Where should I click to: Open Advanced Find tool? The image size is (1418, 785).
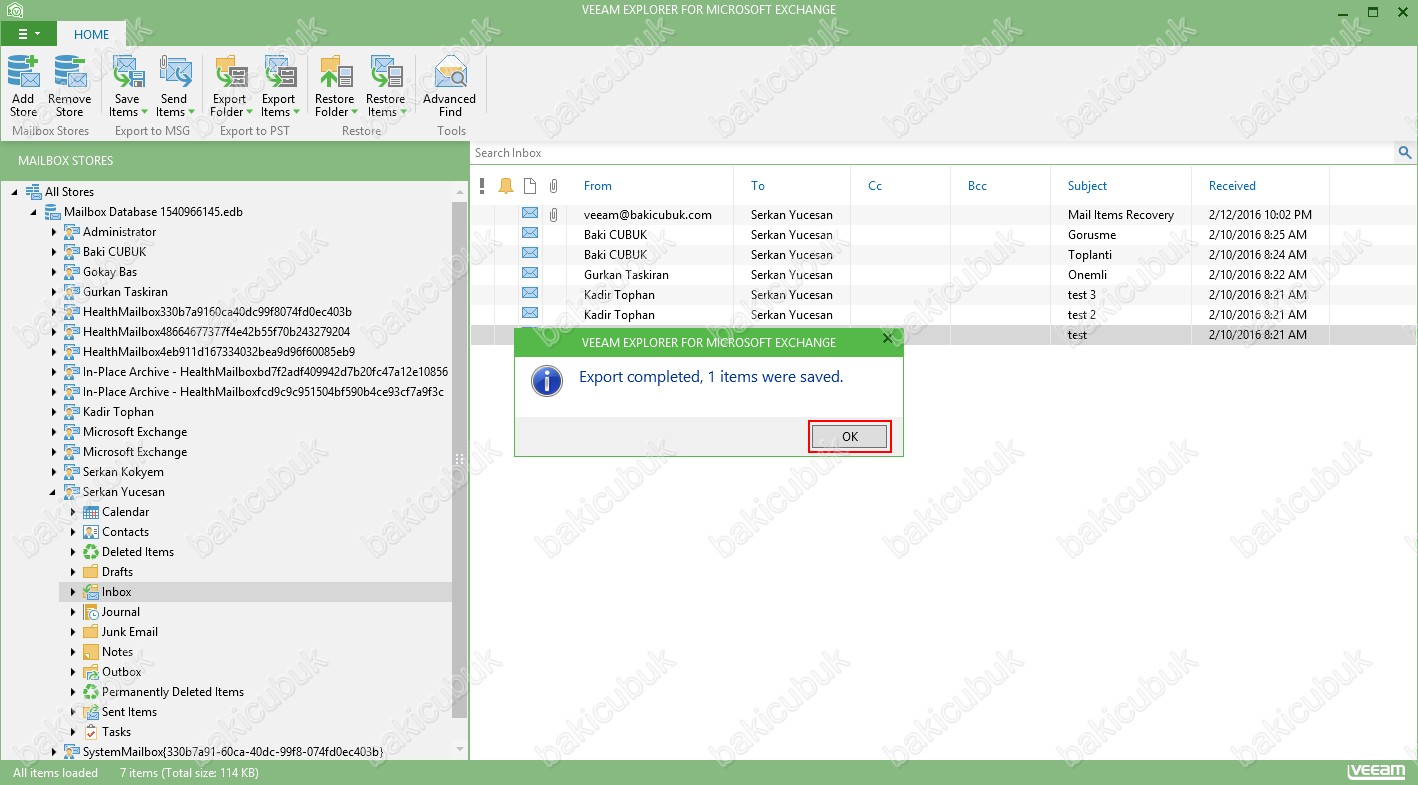450,86
